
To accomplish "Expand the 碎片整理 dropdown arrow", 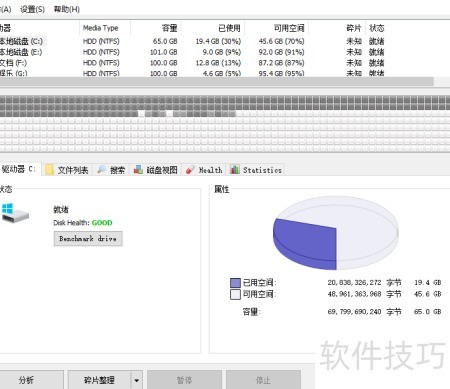I will [x=136, y=380].
